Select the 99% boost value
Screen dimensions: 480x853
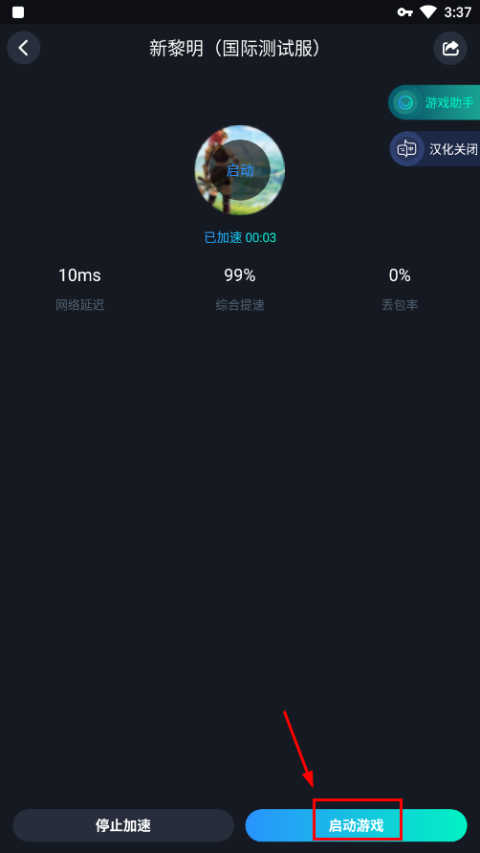(239, 275)
